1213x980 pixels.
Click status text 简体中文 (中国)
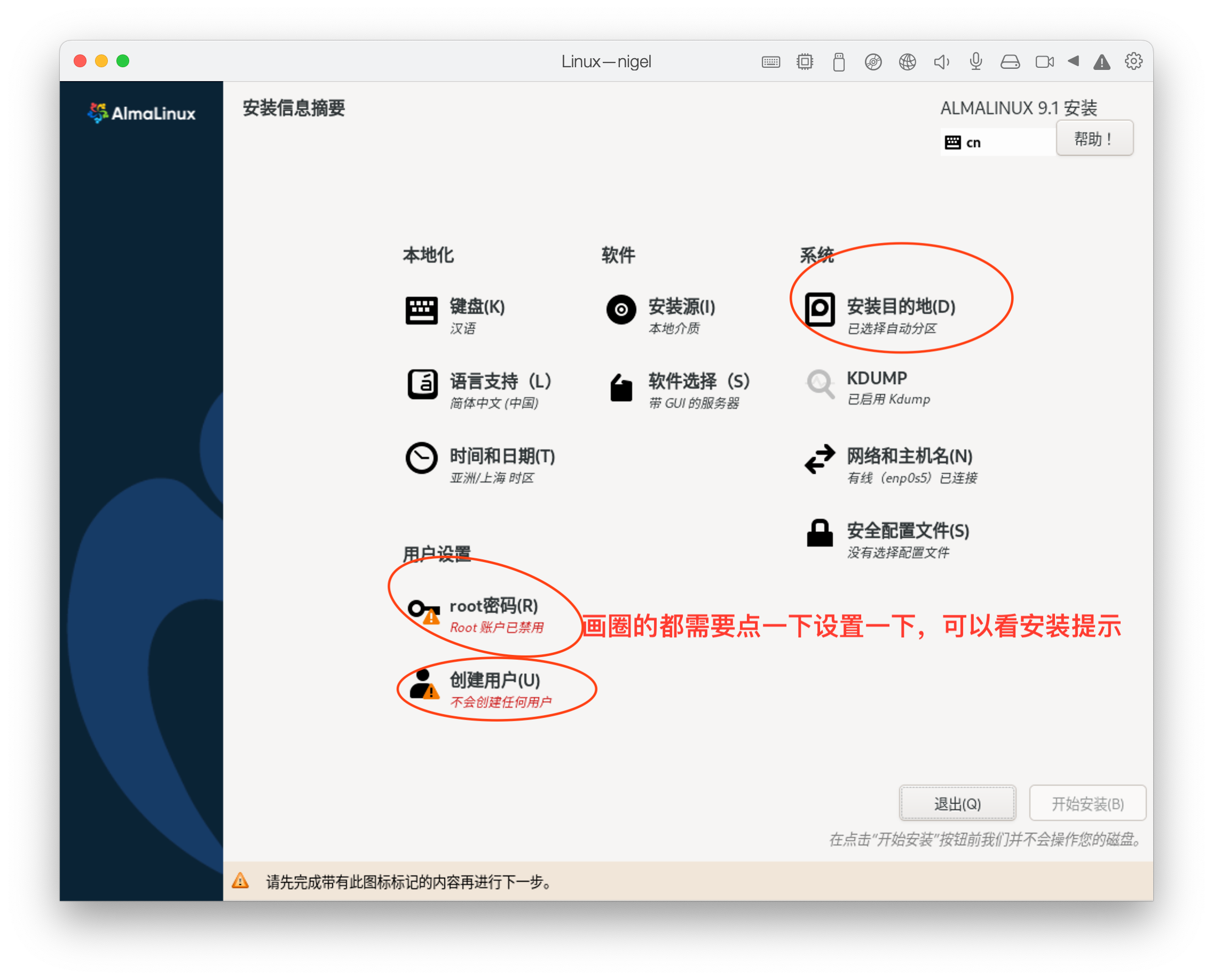tap(494, 402)
